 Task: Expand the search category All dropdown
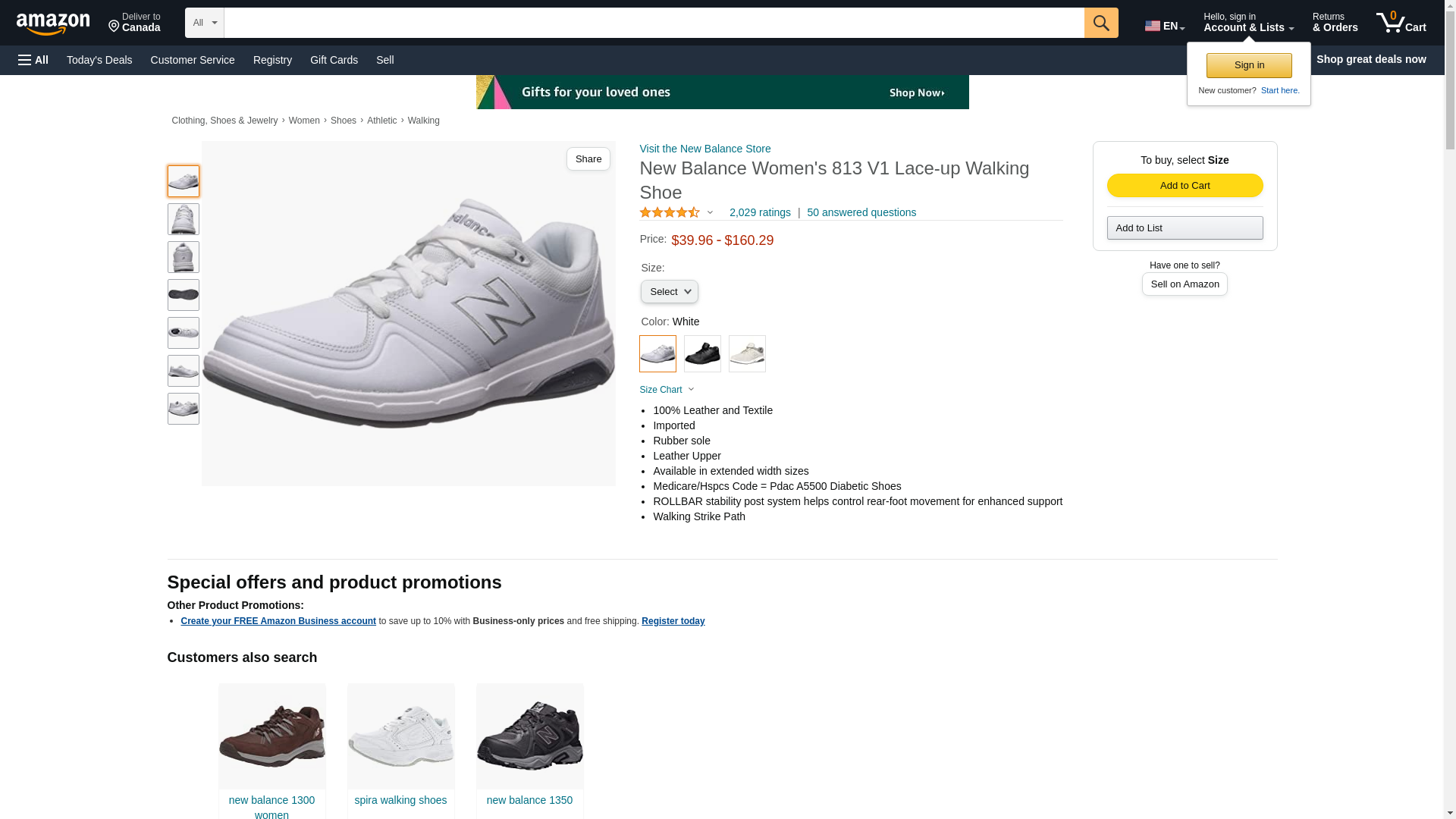point(204,23)
